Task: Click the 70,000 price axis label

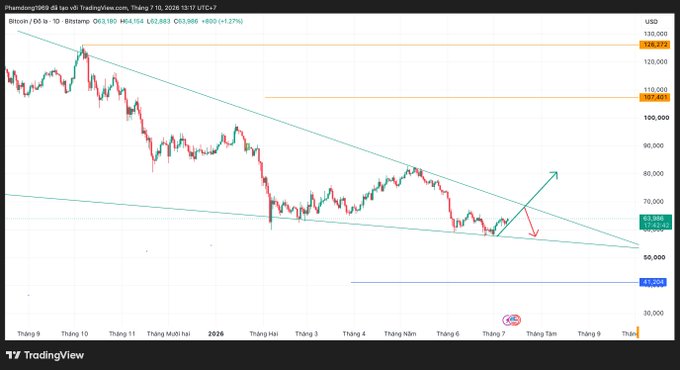Action: coord(653,202)
